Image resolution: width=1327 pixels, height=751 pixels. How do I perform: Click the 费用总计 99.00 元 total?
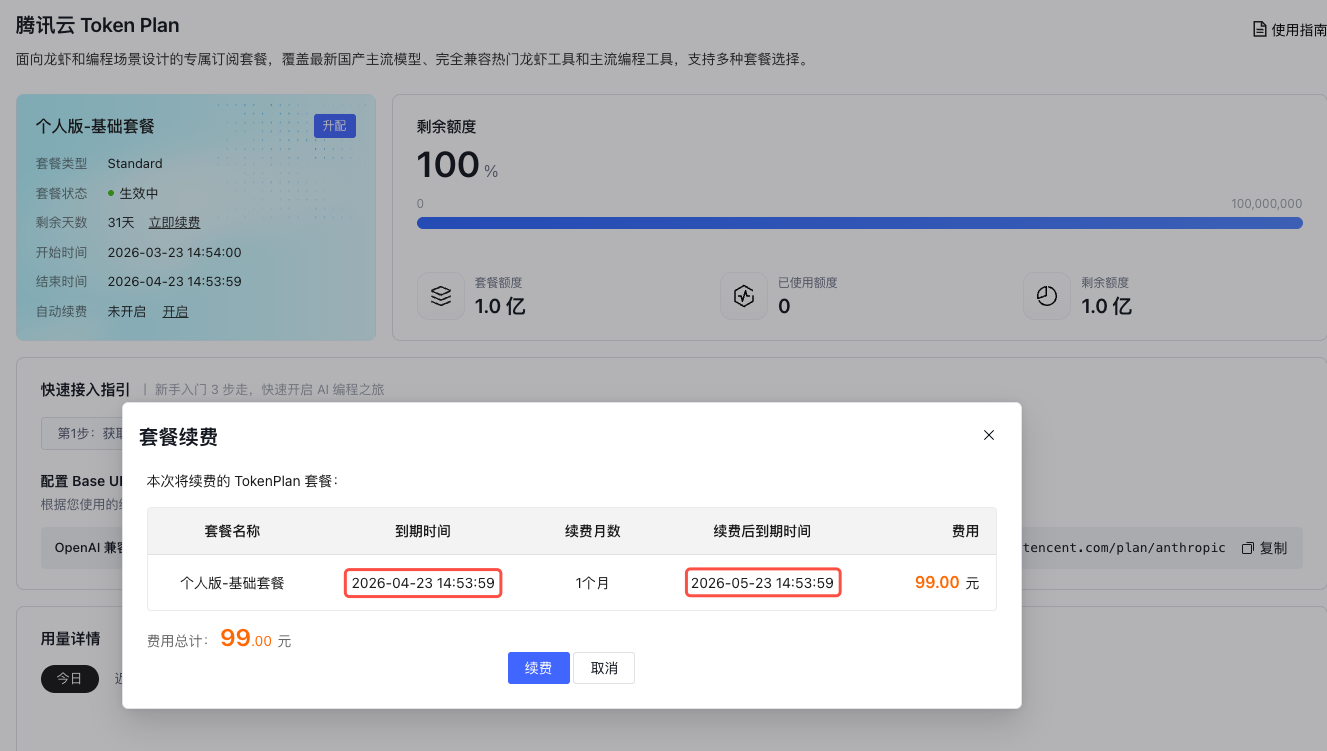tap(219, 640)
